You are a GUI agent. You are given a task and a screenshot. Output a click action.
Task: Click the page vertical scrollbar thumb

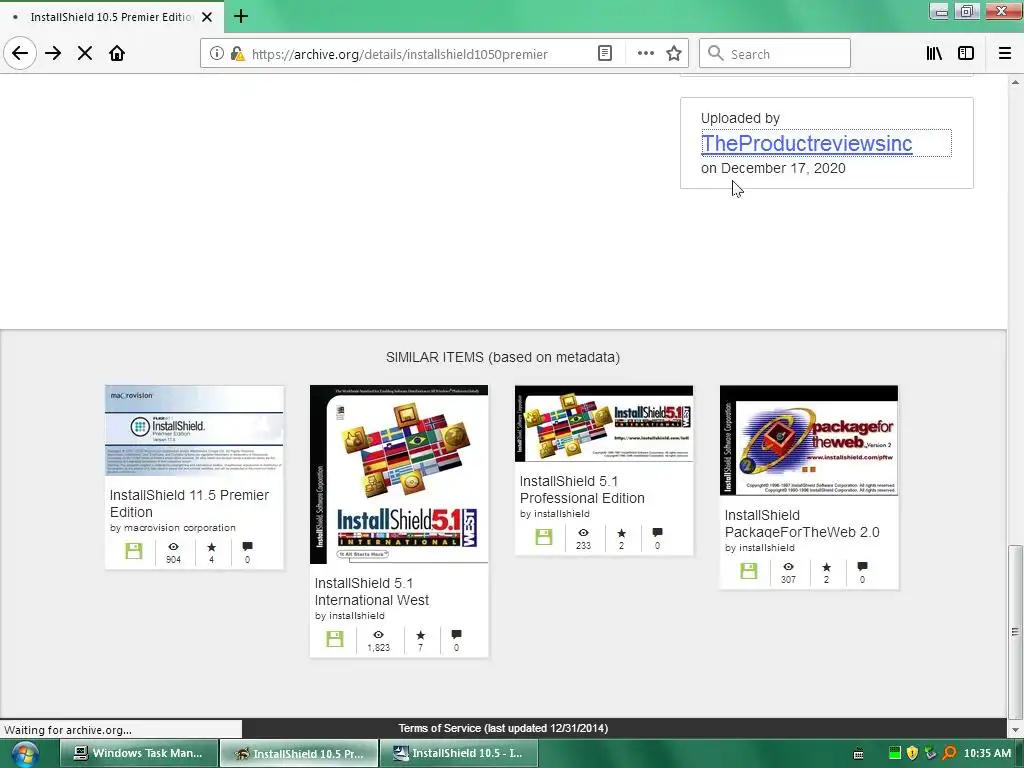pos(1015,631)
